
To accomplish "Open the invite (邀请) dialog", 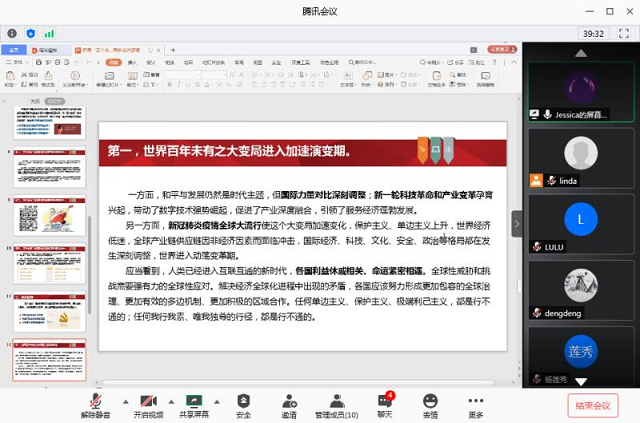I will coord(289,400).
